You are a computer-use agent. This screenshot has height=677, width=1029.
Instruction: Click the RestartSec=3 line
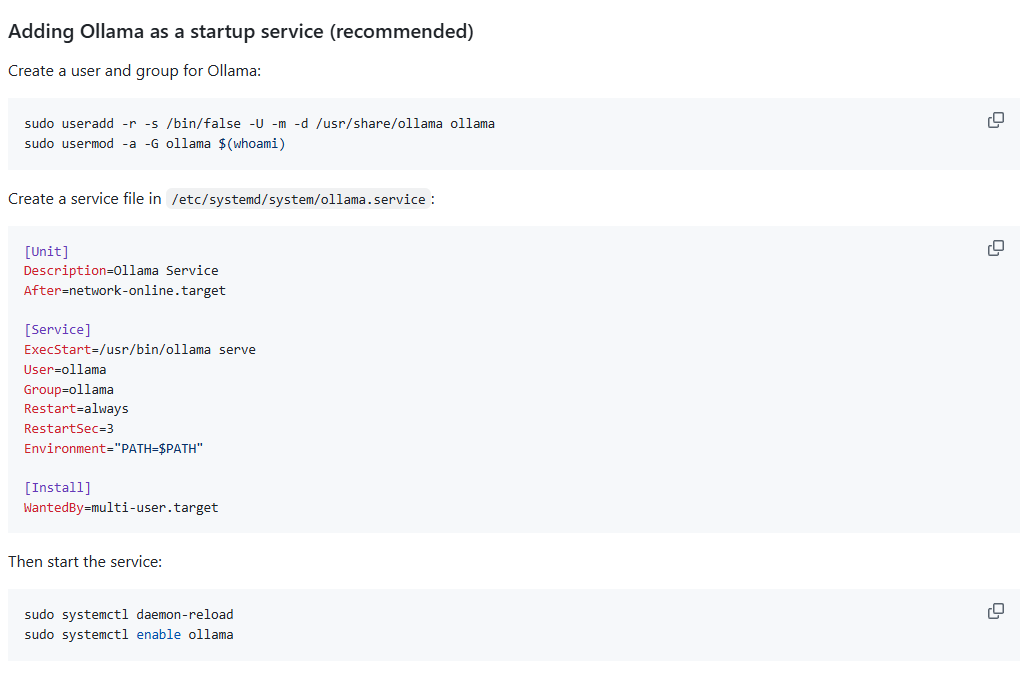click(x=69, y=428)
